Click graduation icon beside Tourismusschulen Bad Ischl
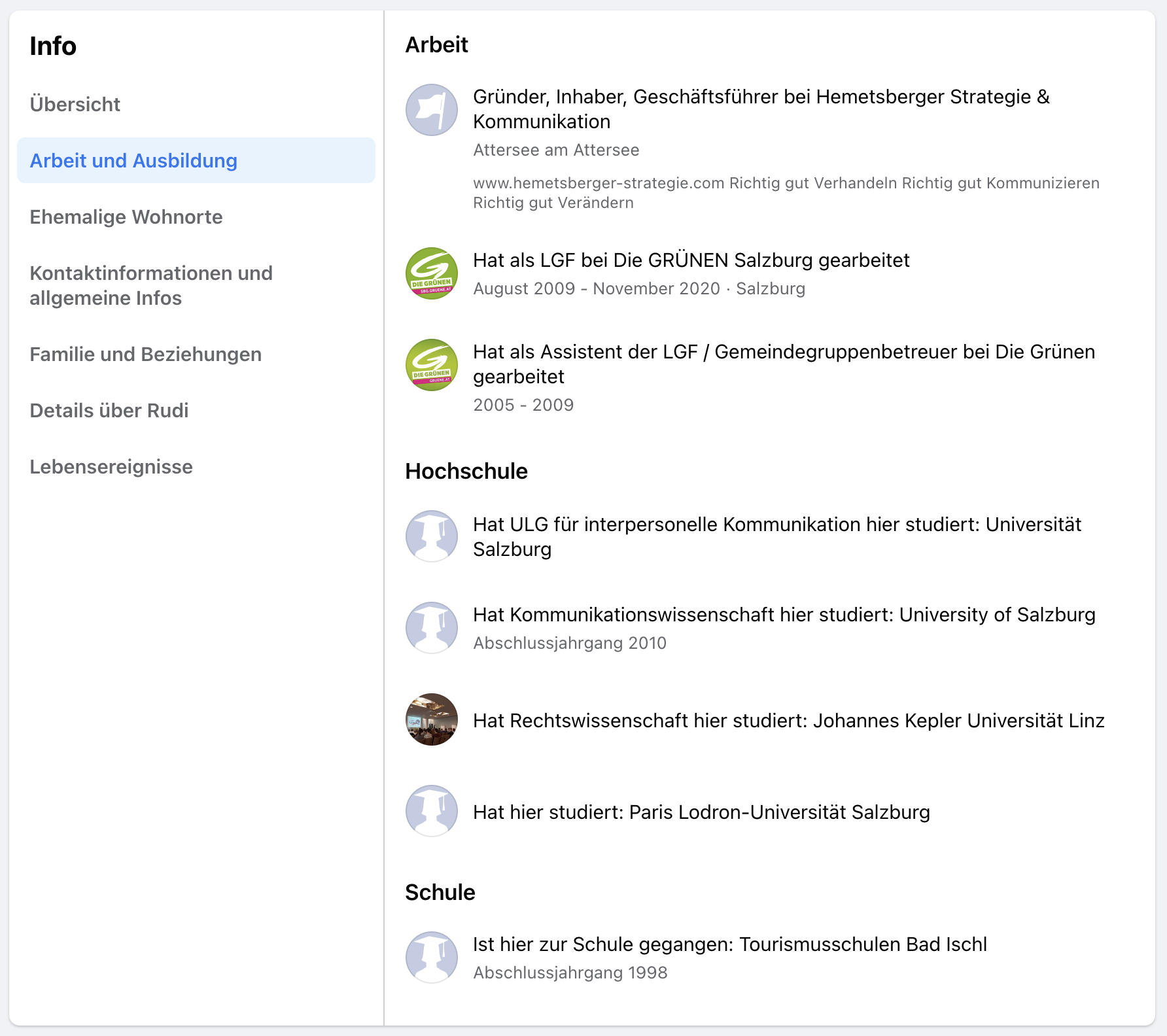The width and height of the screenshot is (1167, 1036). click(x=432, y=958)
